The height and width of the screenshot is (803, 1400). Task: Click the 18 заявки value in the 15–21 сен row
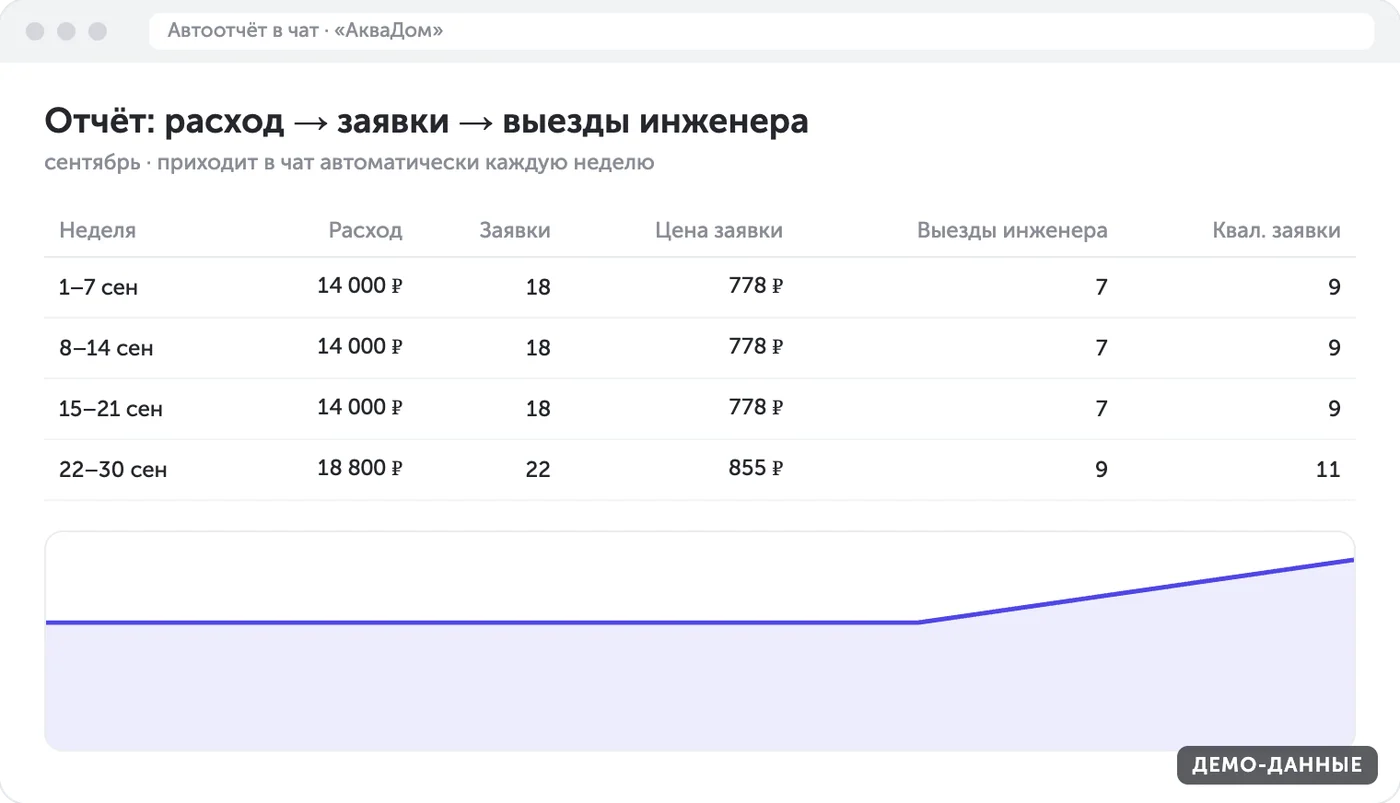pyautogui.click(x=538, y=409)
